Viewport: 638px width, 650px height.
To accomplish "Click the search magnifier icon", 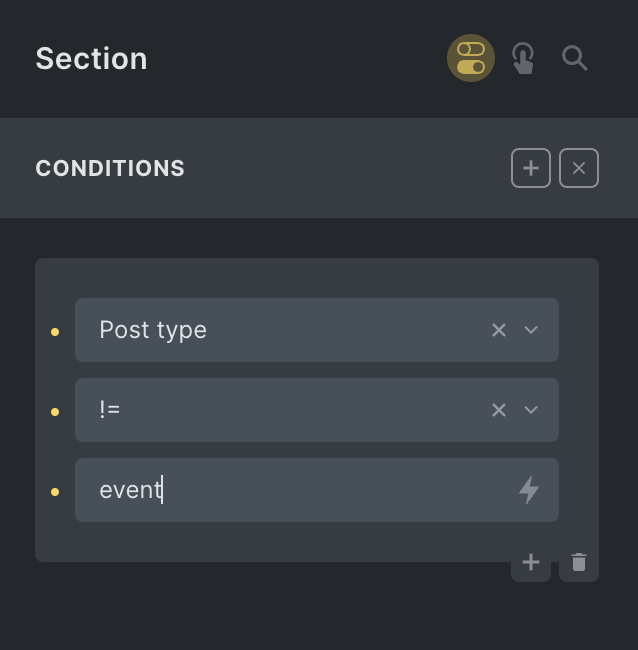I will coord(575,58).
